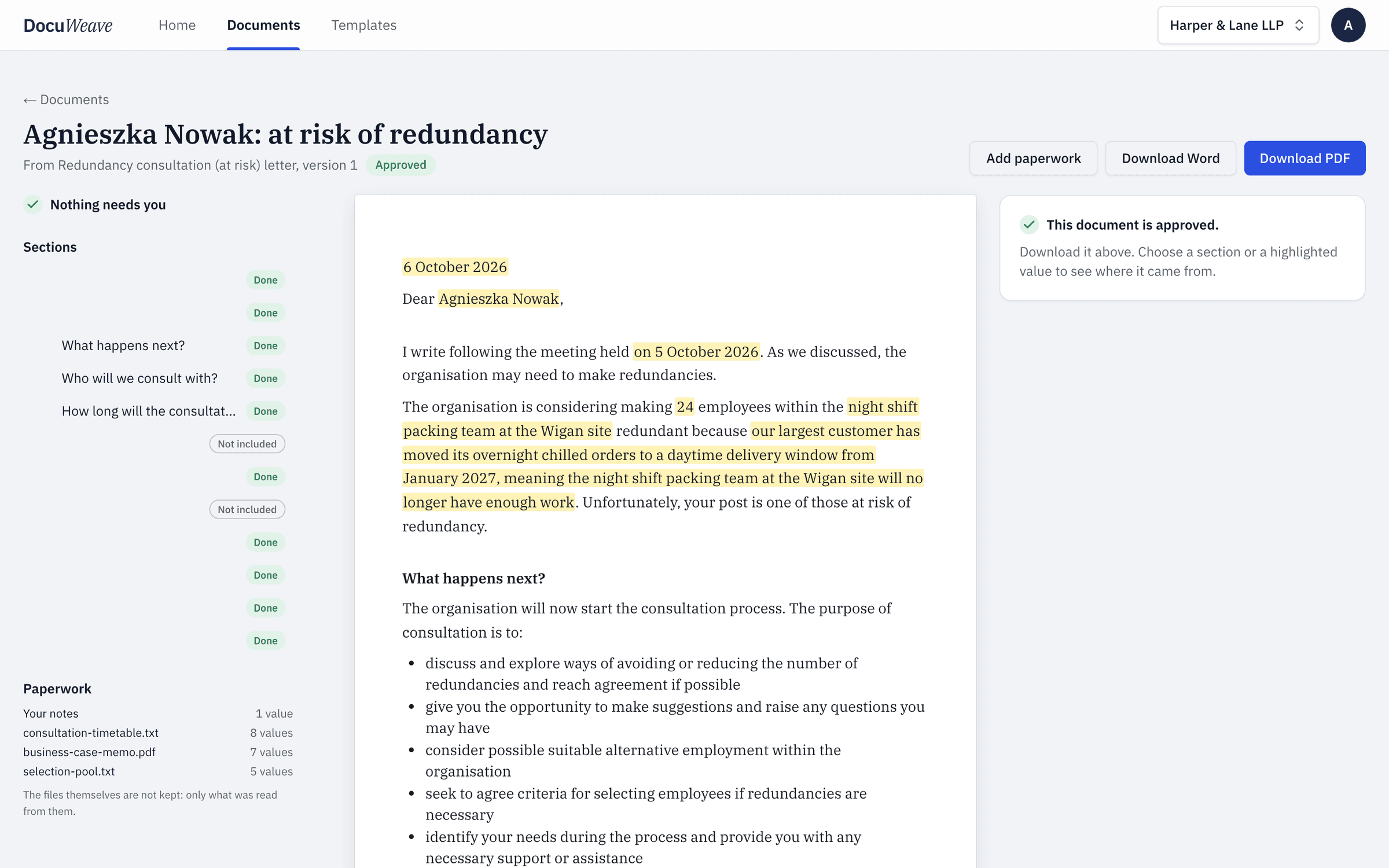Open business-case-memo.pdf paperwork entry
1389x868 pixels.
(158, 752)
